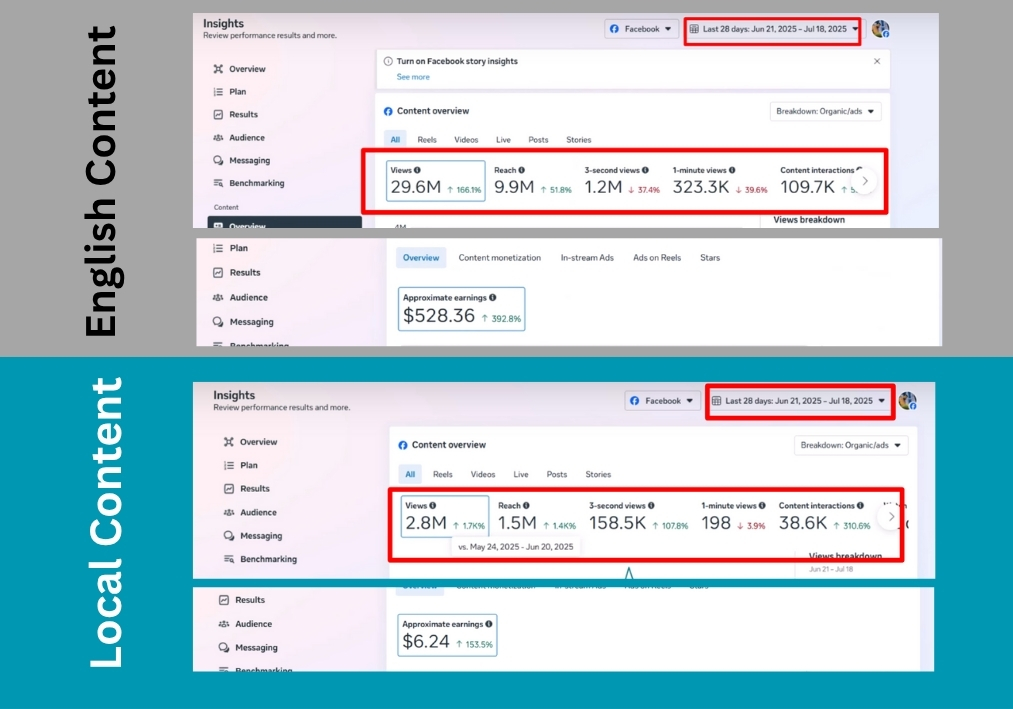
Task: Click the Messaging bubble icon in English Content insights sidebar
Action: coord(218,160)
